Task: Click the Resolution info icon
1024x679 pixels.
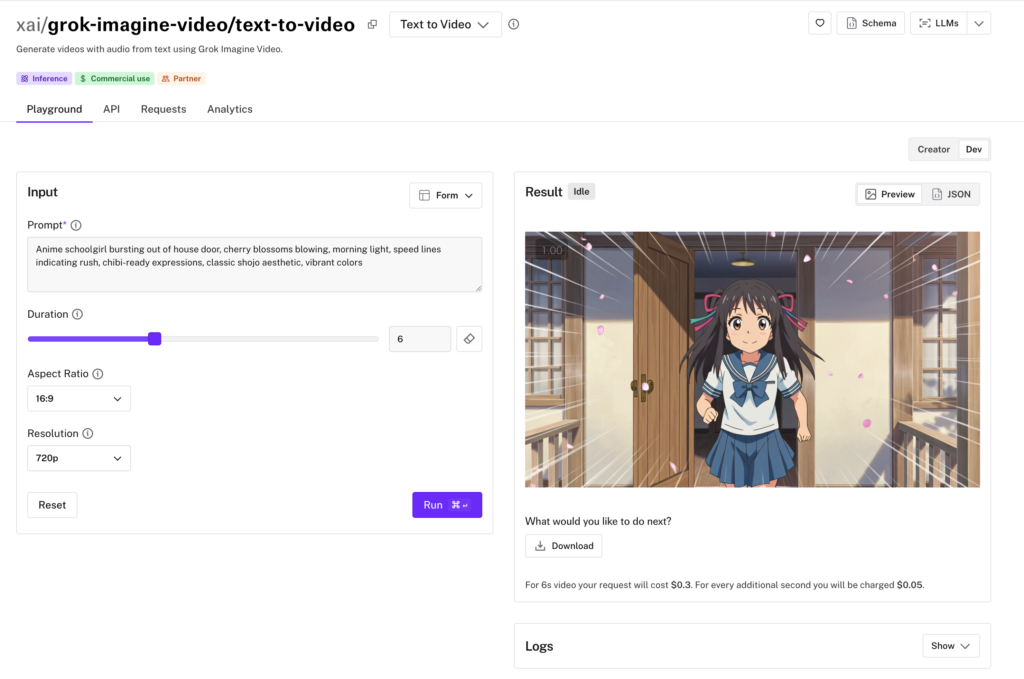Action: click(x=88, y=434)
